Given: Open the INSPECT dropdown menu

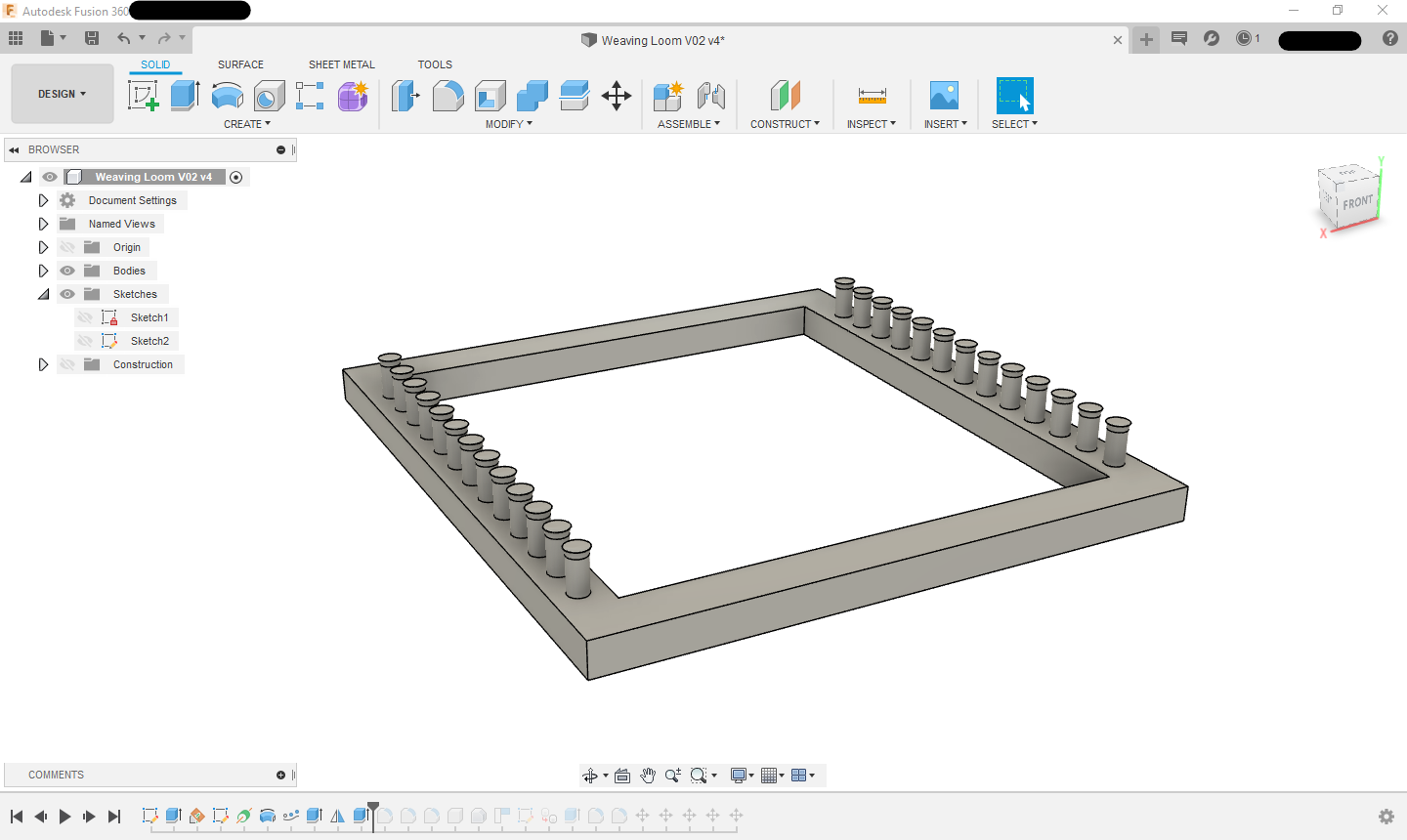Looking at the screenshot, I should click(872, 124).
